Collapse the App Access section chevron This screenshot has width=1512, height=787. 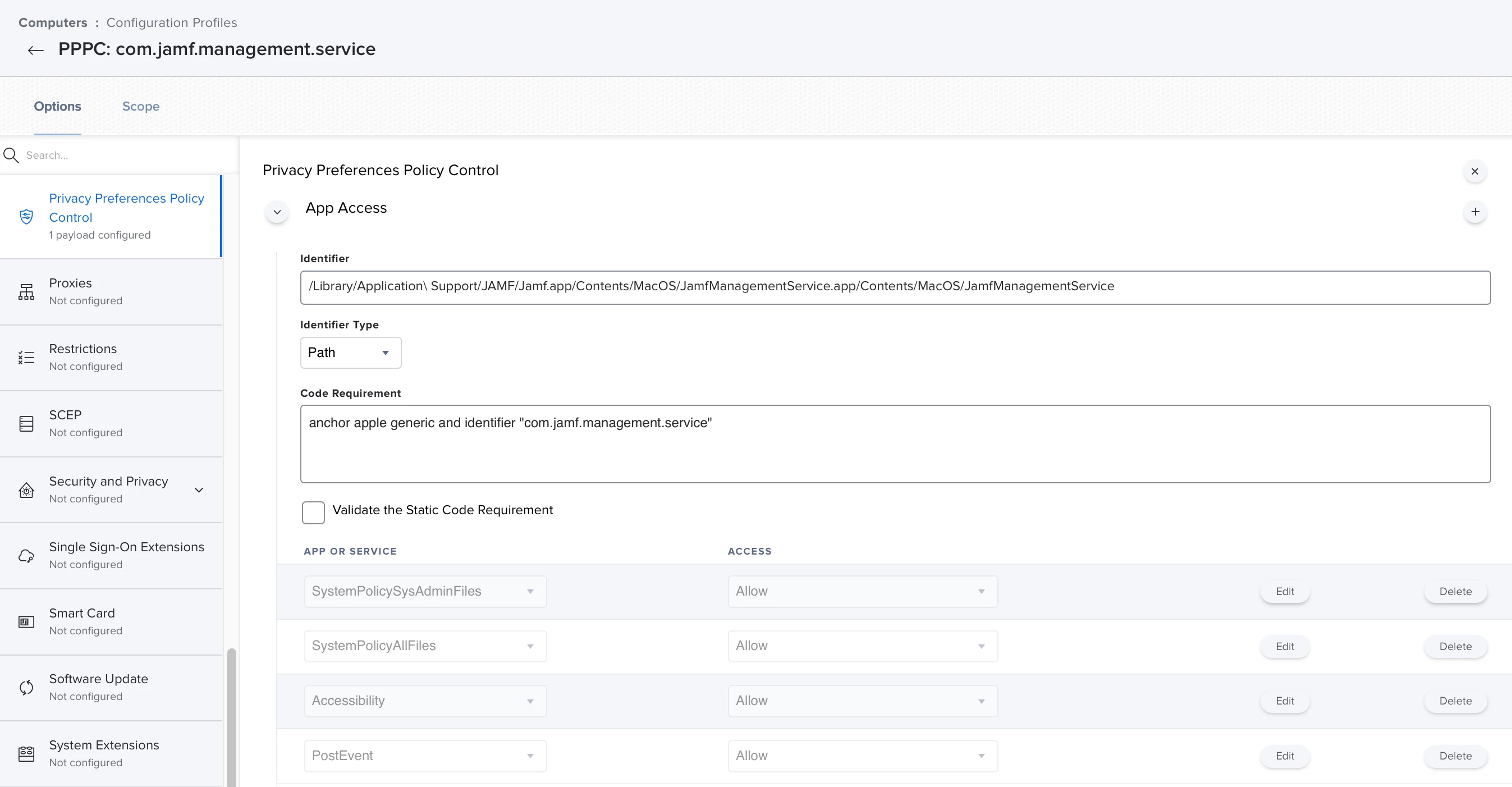(x=277, y=212)
